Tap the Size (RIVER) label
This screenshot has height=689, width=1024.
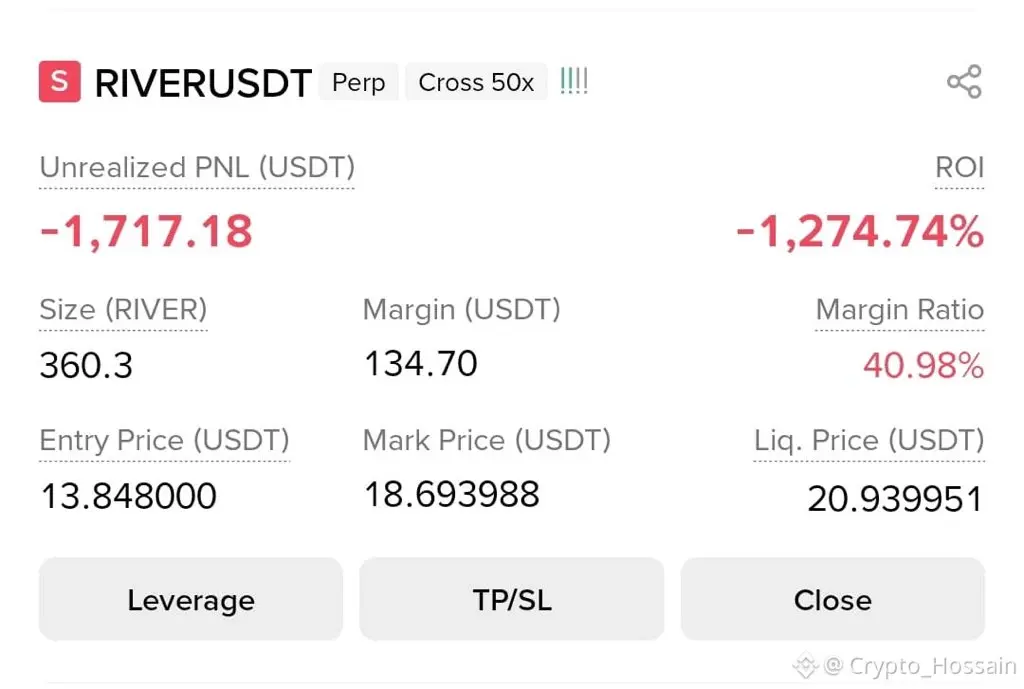point(123,310)
